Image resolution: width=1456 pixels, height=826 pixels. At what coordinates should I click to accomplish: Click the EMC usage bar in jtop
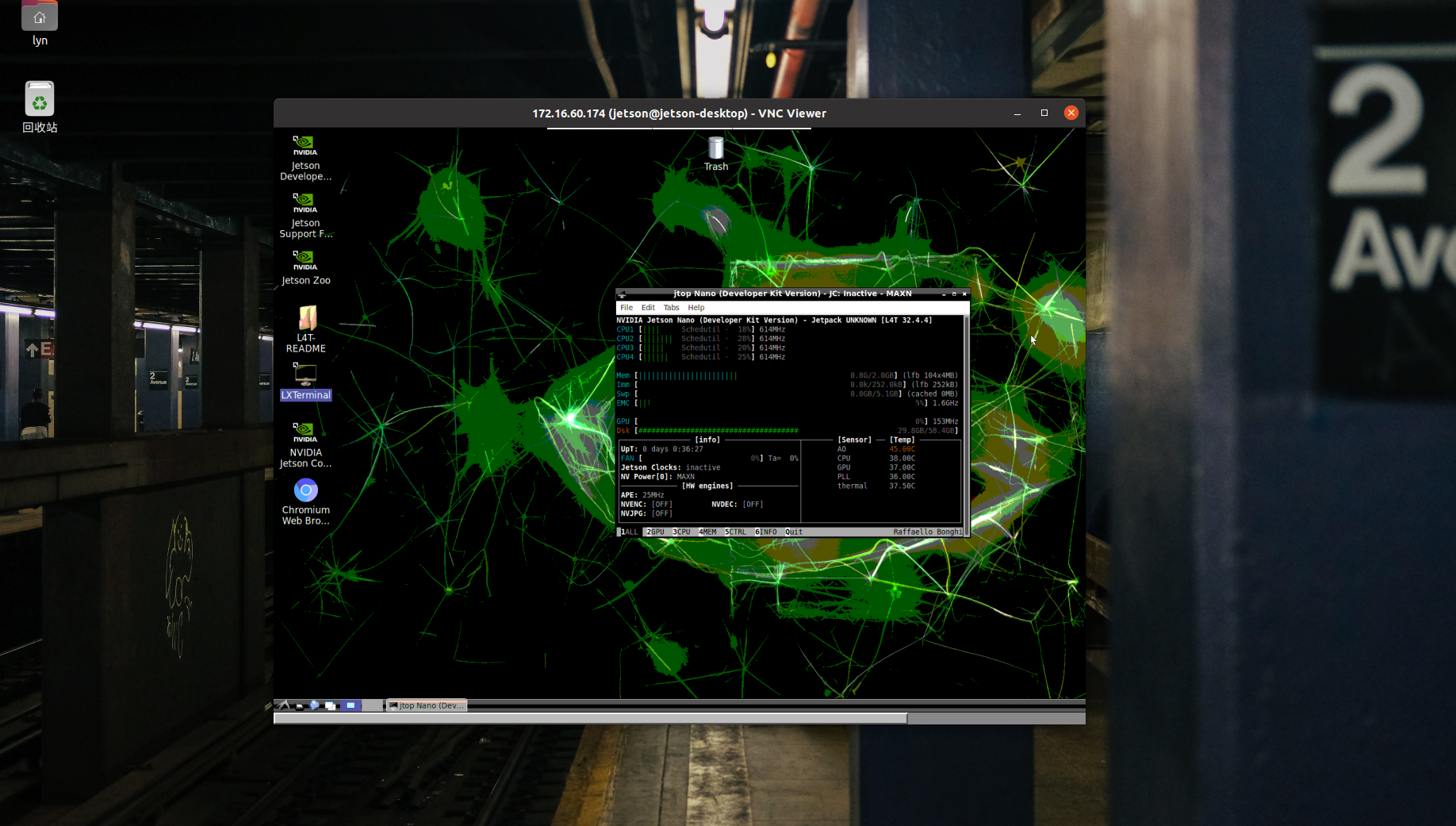tap(787, 403)
